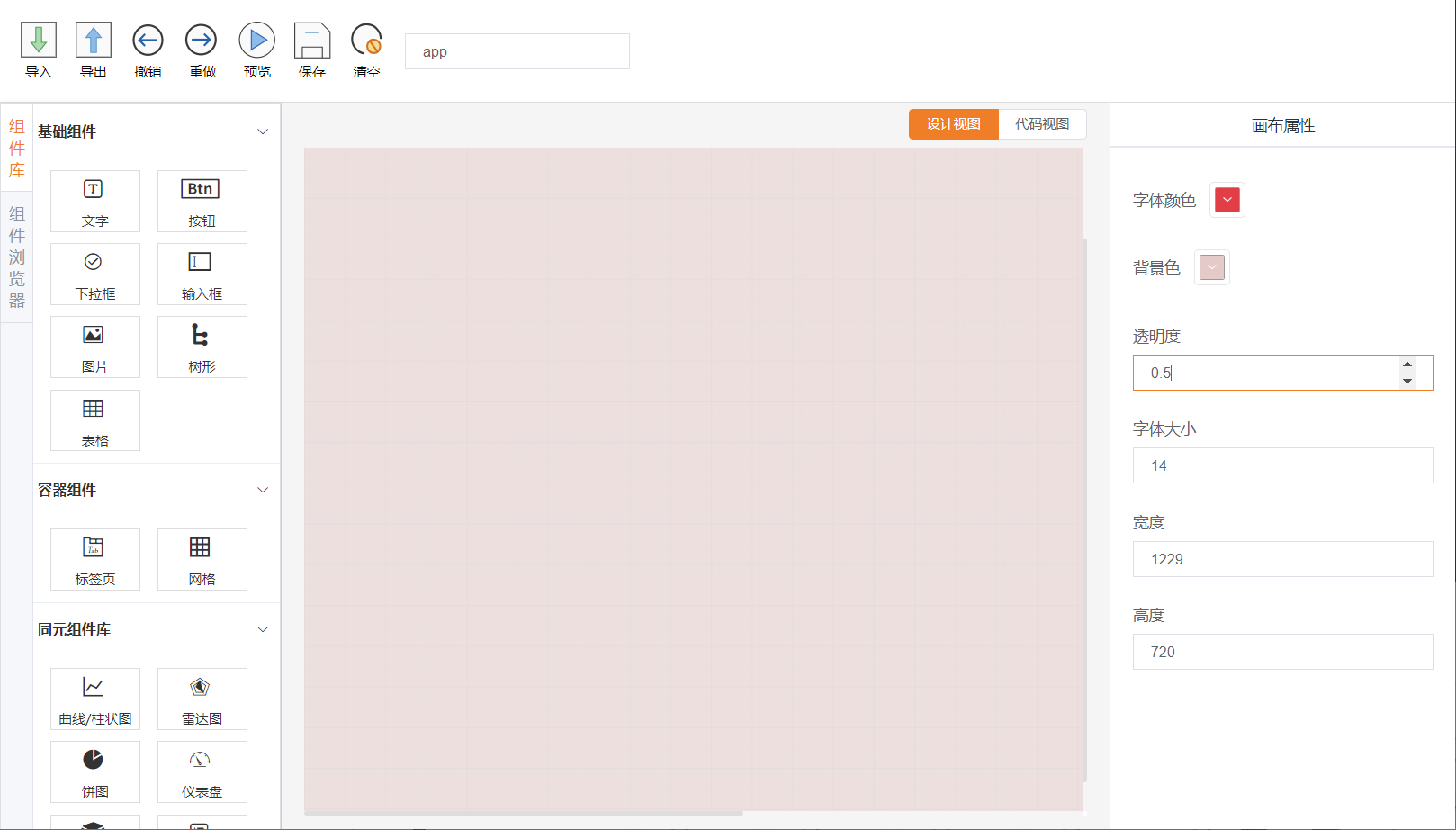The width and height of the screenshot is (1456, 830).
Task: Open the 背景色 pink color picker
Action: (x=1212, y=267)
